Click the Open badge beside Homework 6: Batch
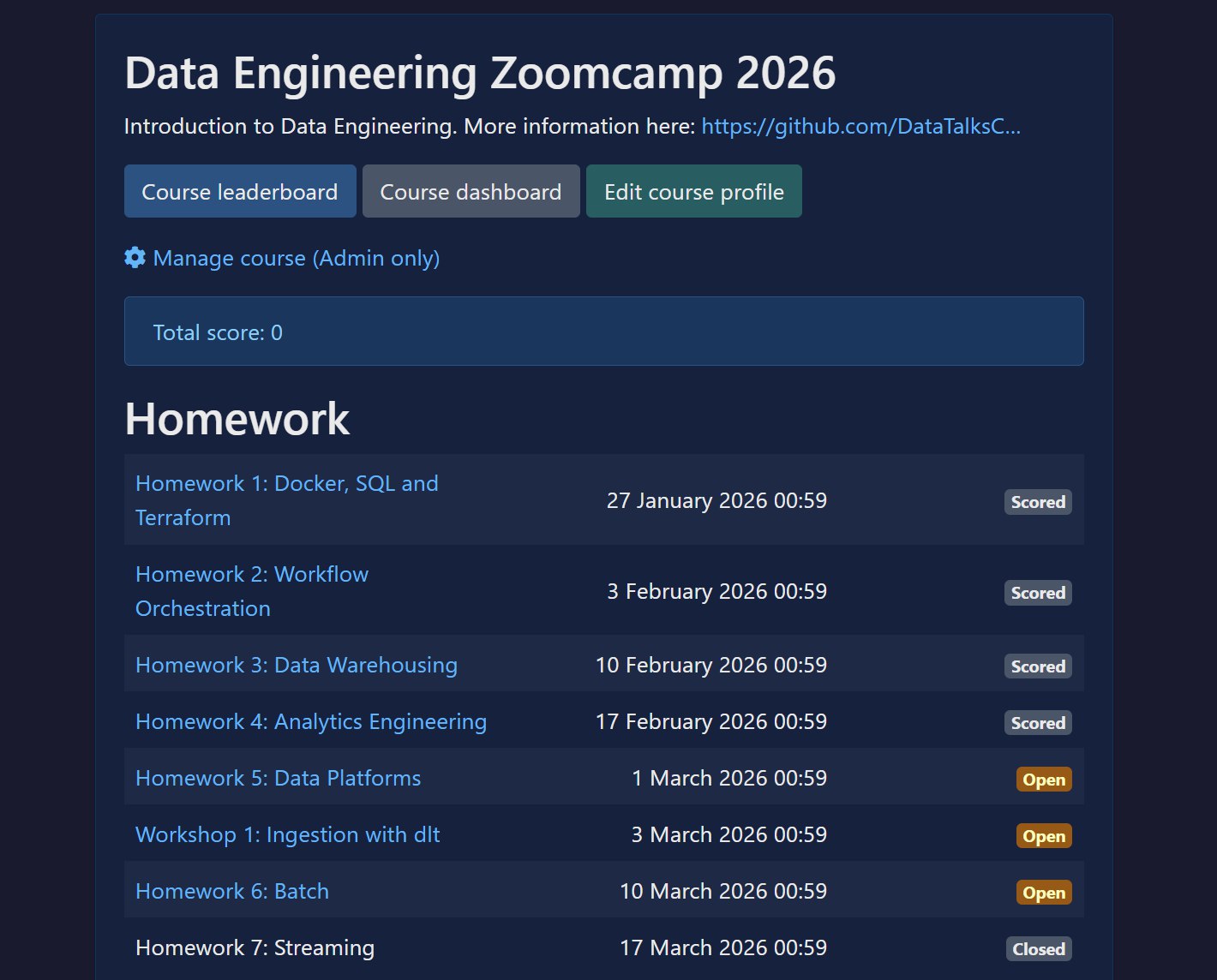The image size is (1217, 980). (x=1044, y=892)
